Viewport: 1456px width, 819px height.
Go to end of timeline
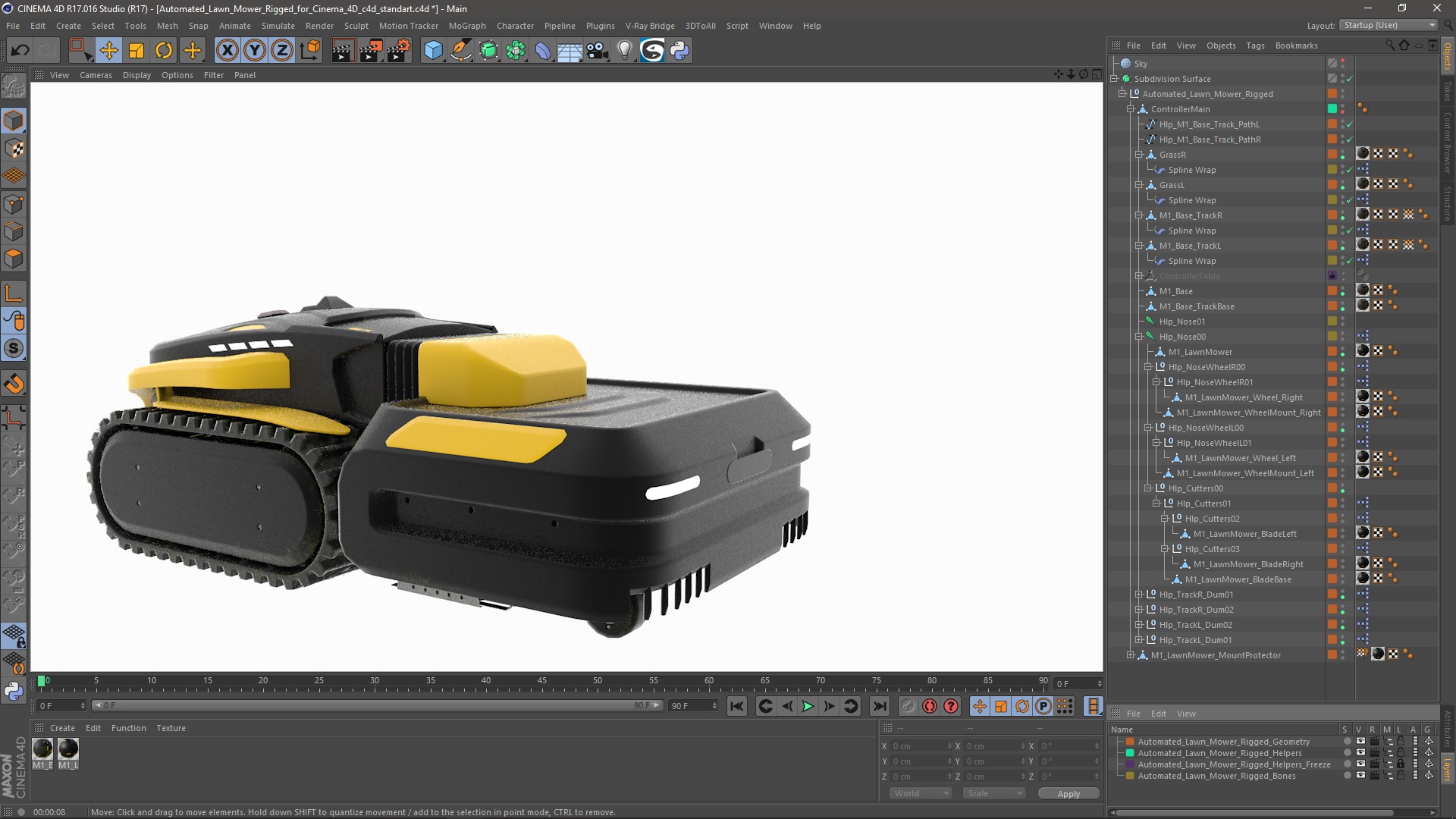coord(879,706)
